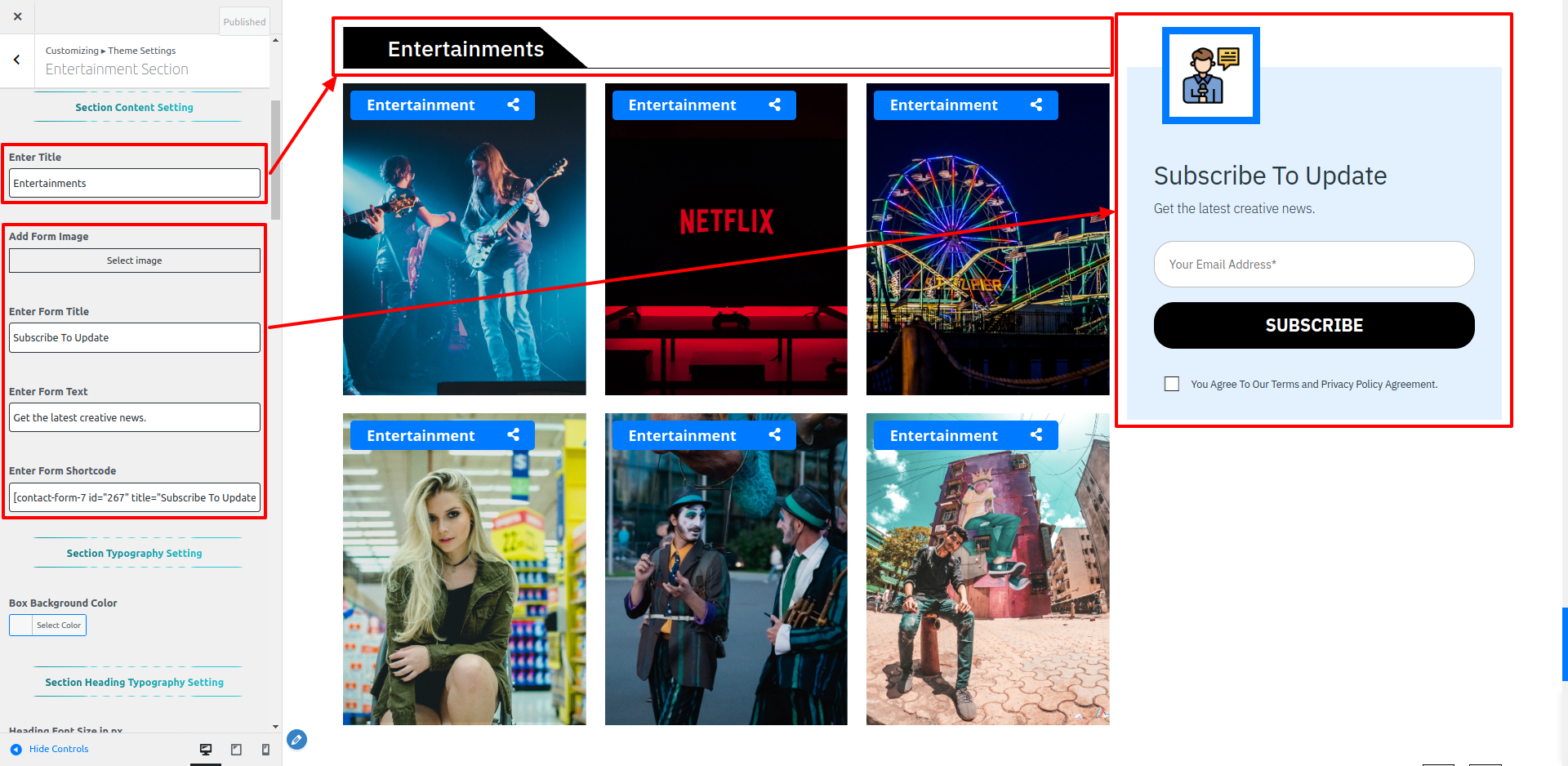Click the Subscribe To Update heading

pos(1270,176)
